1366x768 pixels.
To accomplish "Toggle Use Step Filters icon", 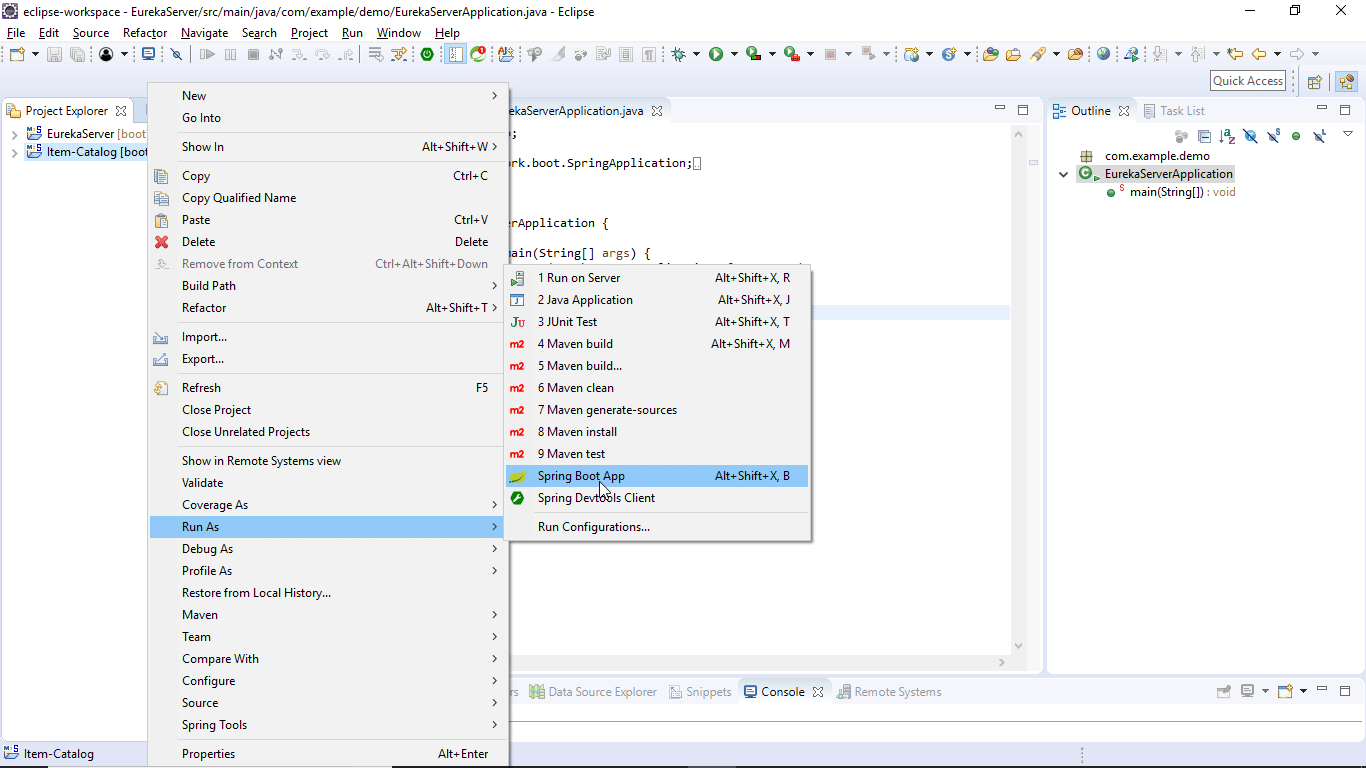I will click(x=398, y=54).
